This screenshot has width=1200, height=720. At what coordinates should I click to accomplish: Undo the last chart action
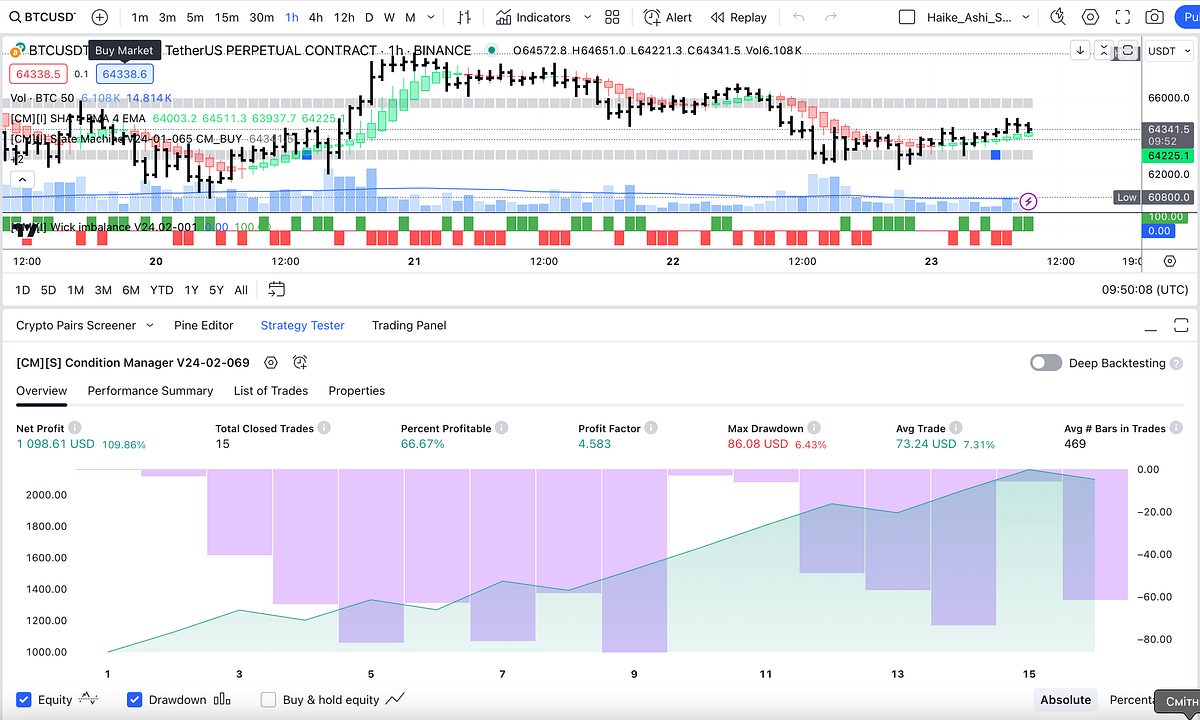(x=797, y=17)
